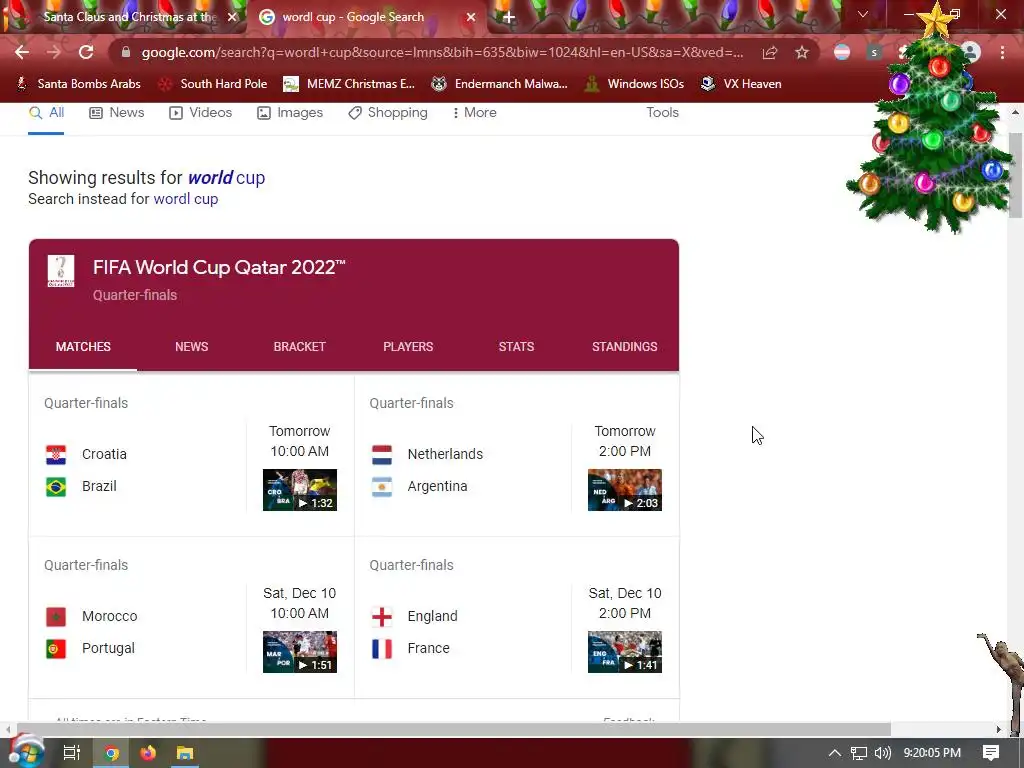
Task: Open Task View on the taskbar
Action: tap(72, 753)
